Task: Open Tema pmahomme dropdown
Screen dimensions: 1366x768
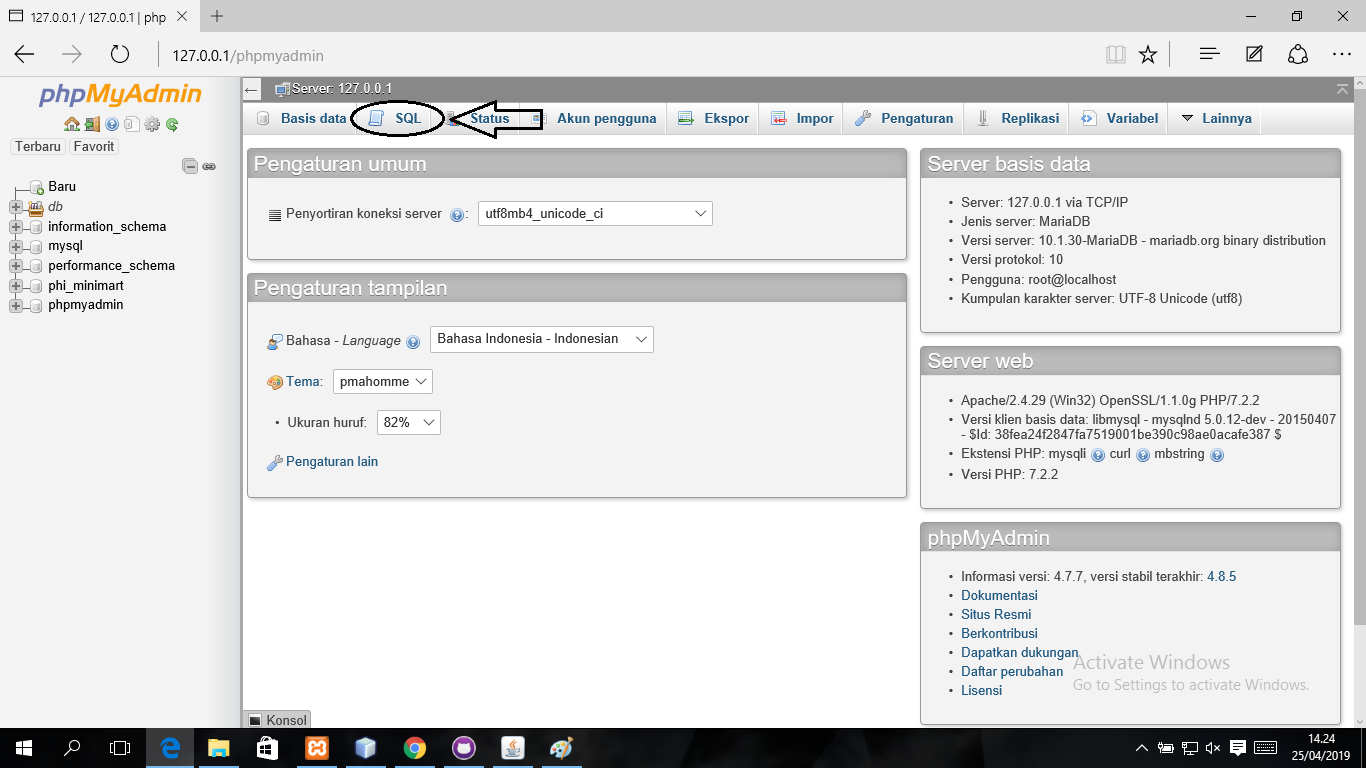Action: pyautogui.click(x=383, y=381)
